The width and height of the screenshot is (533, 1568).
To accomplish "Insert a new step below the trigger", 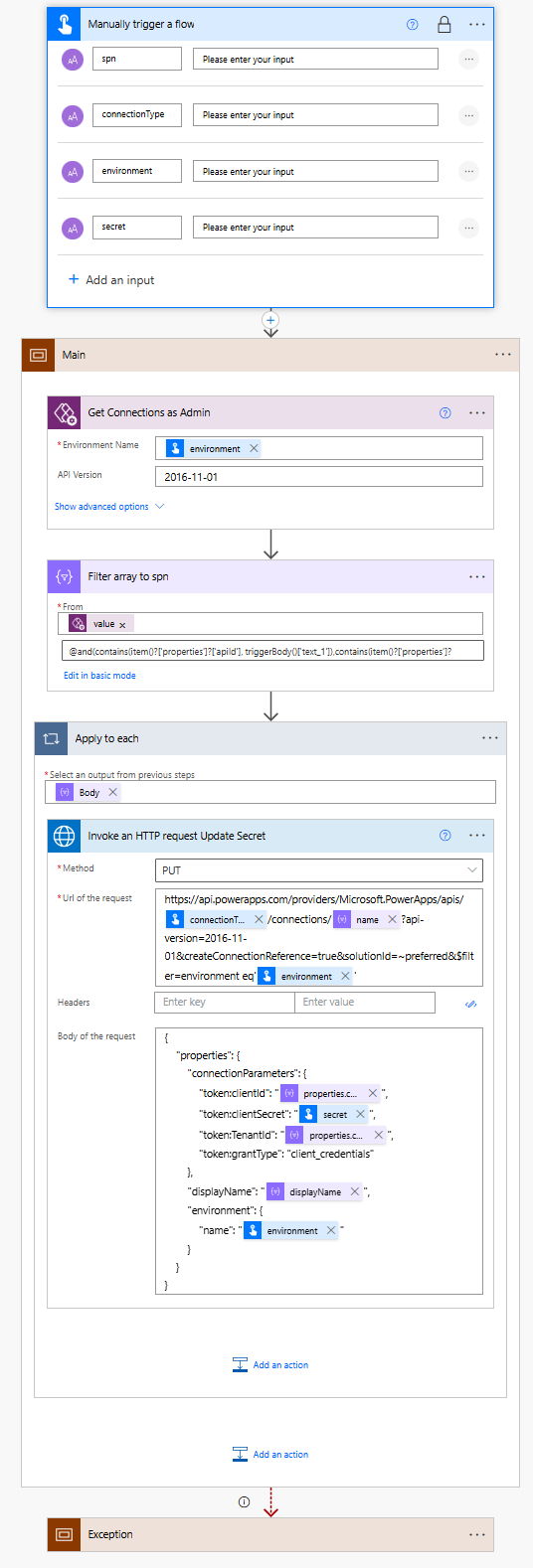I will point(270,320).
